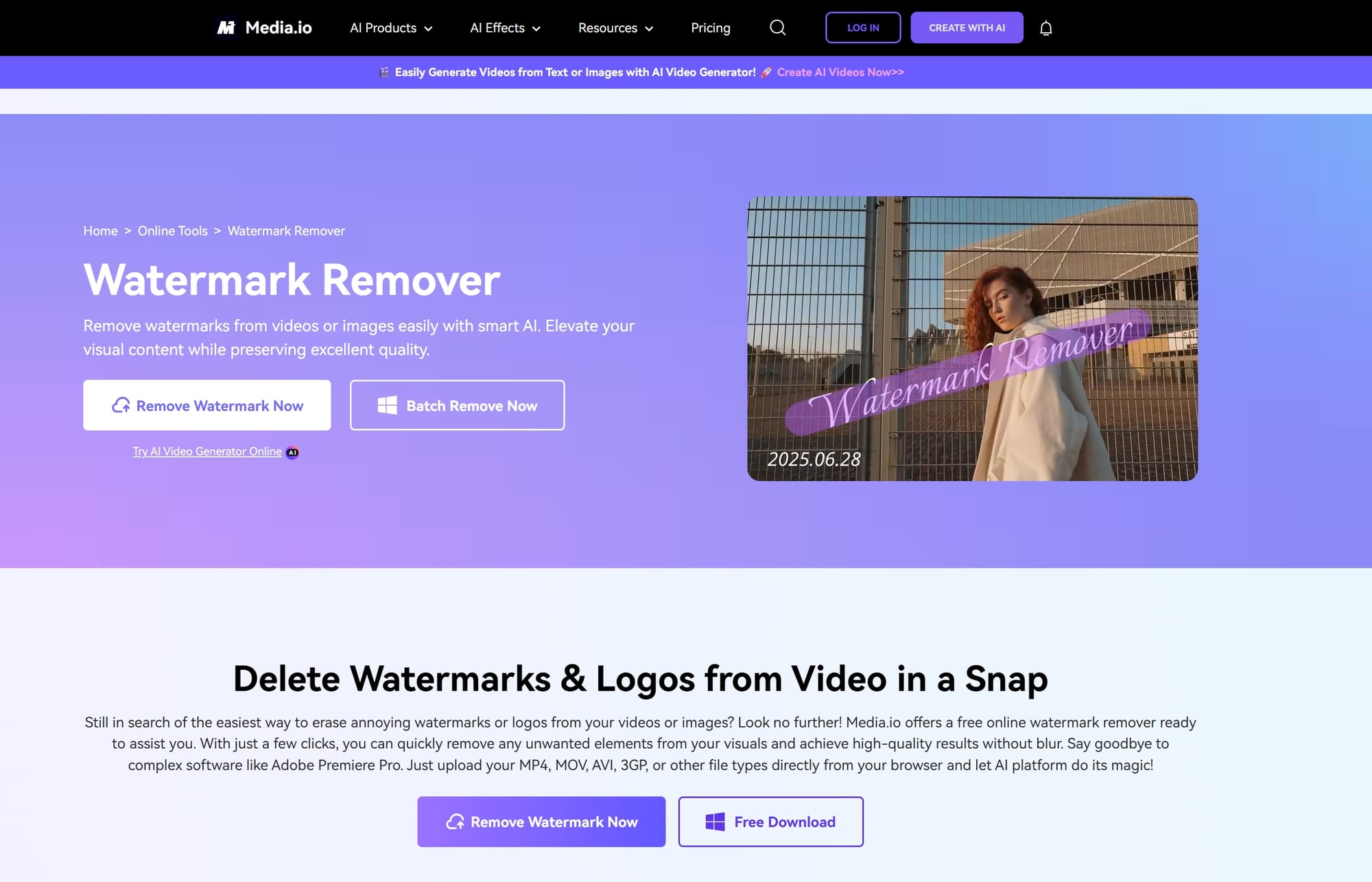Image resolution: width=1372 pixels, height=882 pixels.
Task: Select the Pricing menu item
Action: click(x=710, y=28)
